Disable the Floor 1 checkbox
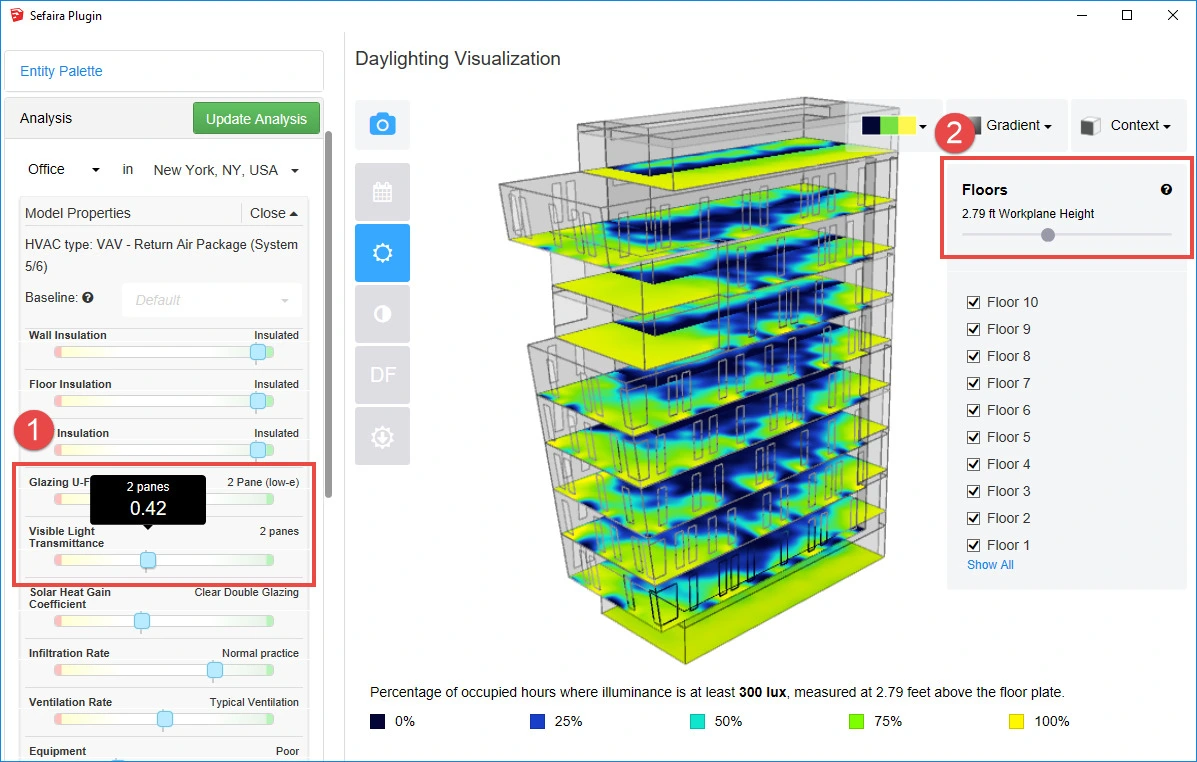The height and width of the screenshot is (762, 1197). 974,545
